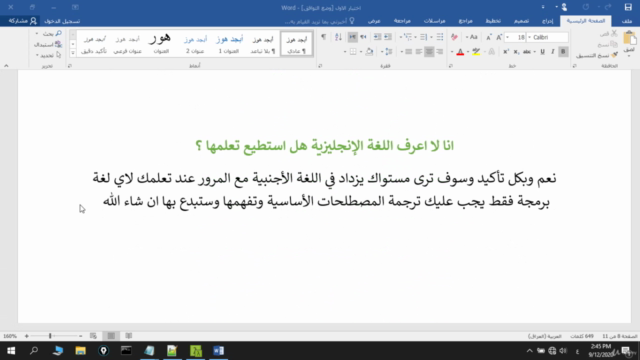Click Clear All Formatting eraser icon
The height and width of the screenshot is (360, 640).
pos(454,37)
